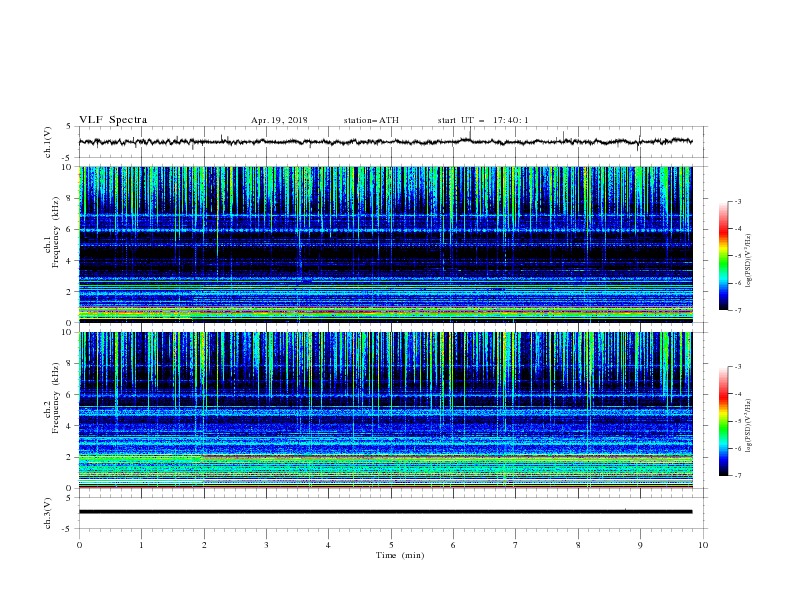Select the ch.1 spectrogram panel
This screenshot has height=612, width=792.
click(386, 244)
